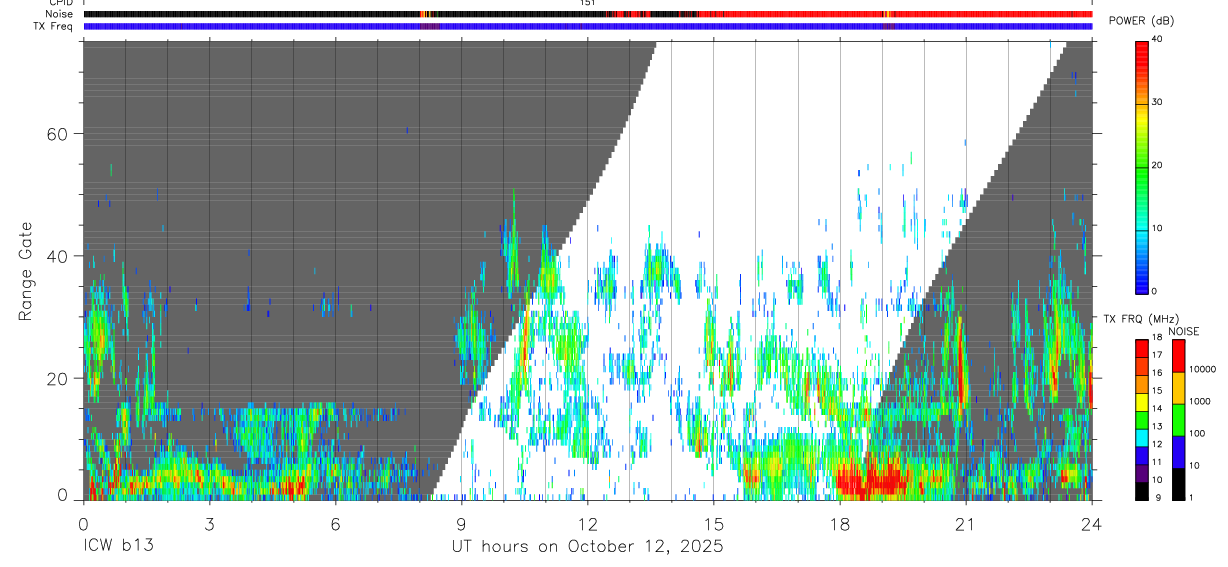Click the 3 tick on UT hours axis

210,524
